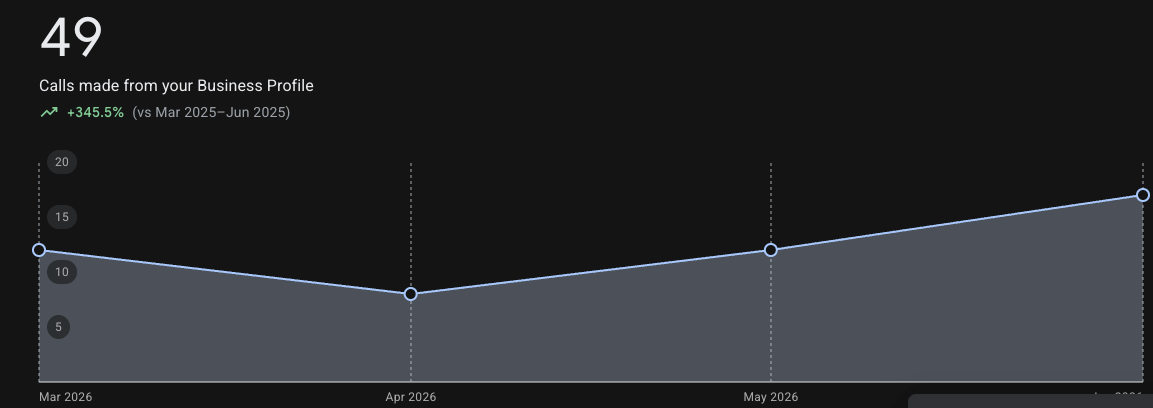Click the +345.5% change value
1153x408 pixels.
tap(96, 112)
